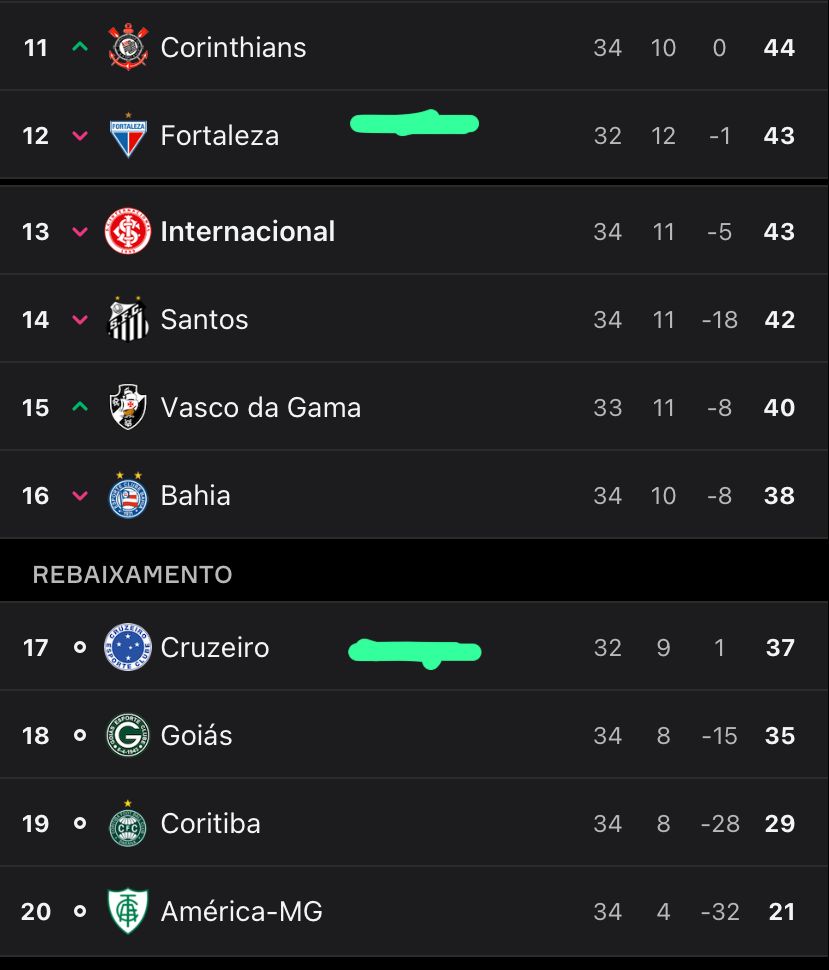Open the Santos team name
The height and width of the screenshot is (970, 829).
[204, 320]
